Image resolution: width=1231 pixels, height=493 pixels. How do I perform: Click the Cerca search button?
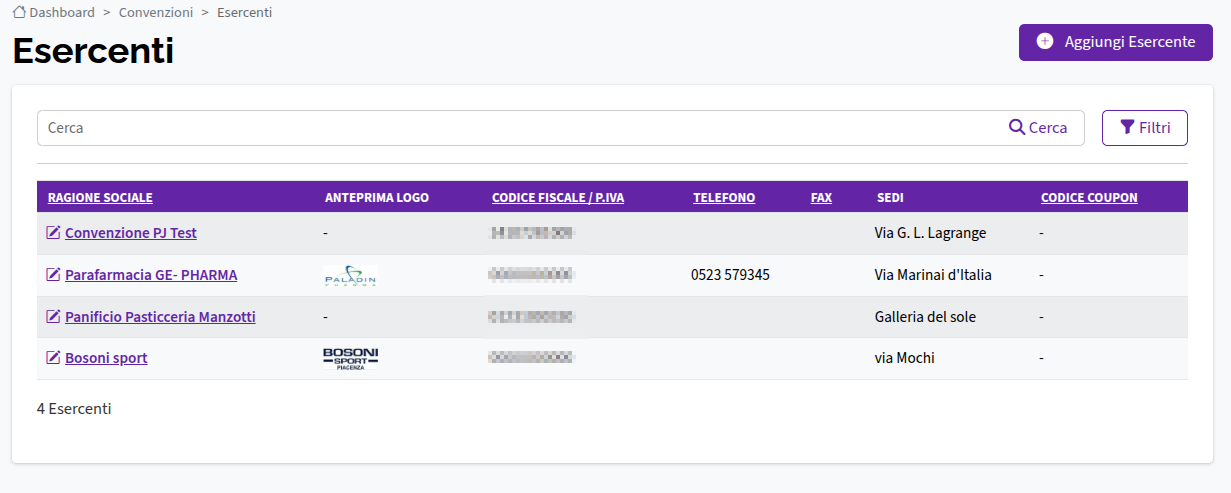coord(1038,128)
